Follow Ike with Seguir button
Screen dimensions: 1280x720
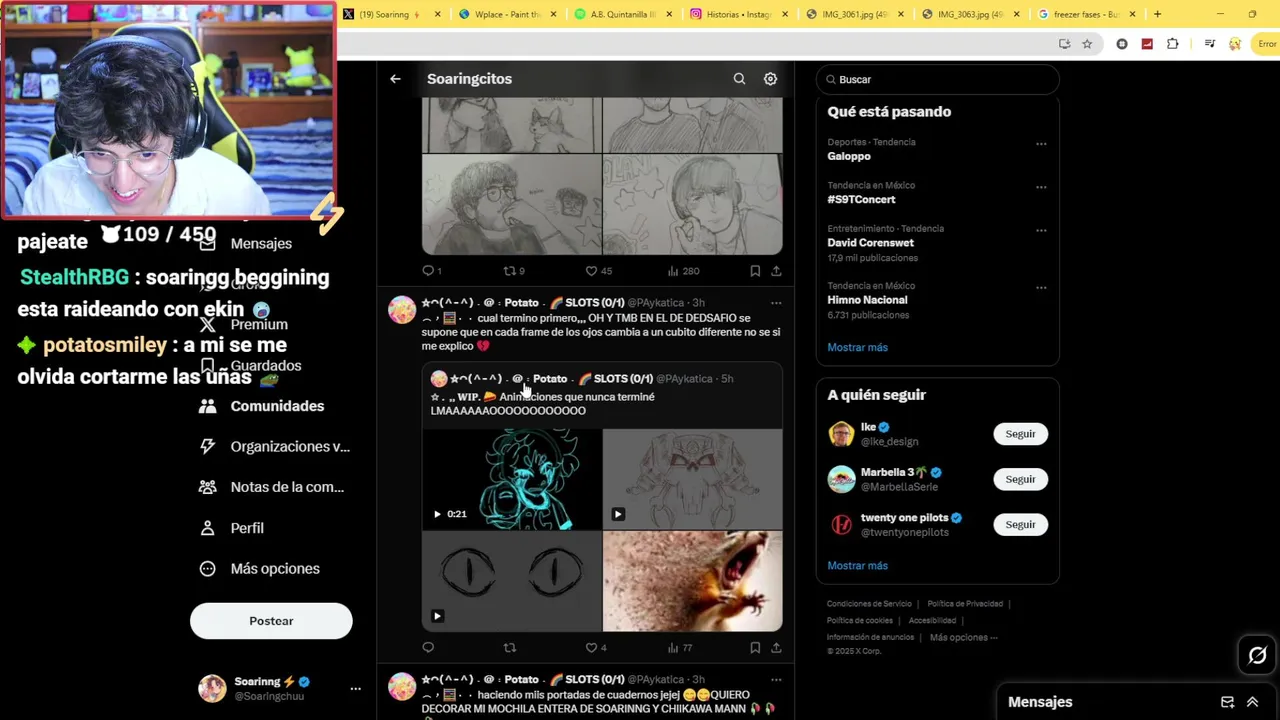coord(1020,434)
